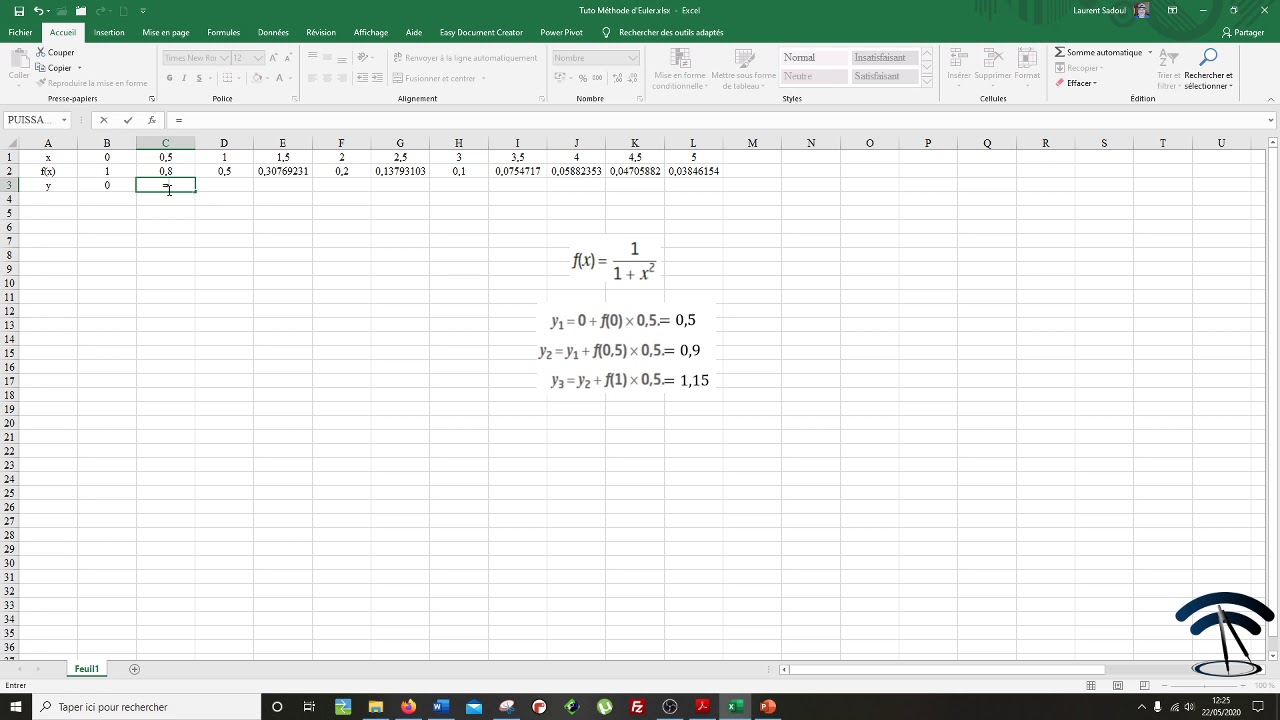The height and width of the screenshot is (720, 1280).
Task: Open the font name dropdown
Action: click(224, 58)
